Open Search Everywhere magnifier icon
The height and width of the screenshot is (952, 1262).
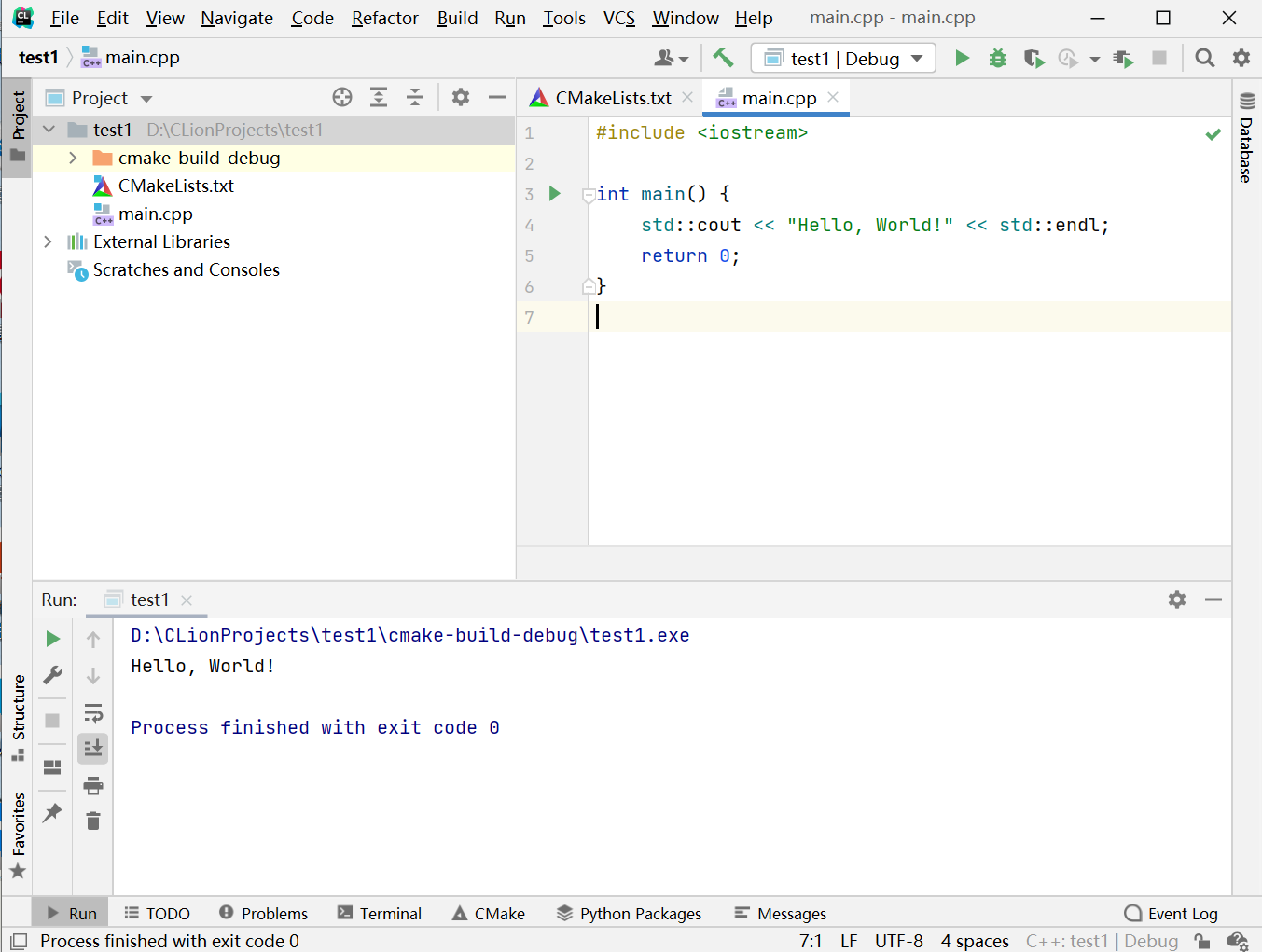tap(1205, 58)
